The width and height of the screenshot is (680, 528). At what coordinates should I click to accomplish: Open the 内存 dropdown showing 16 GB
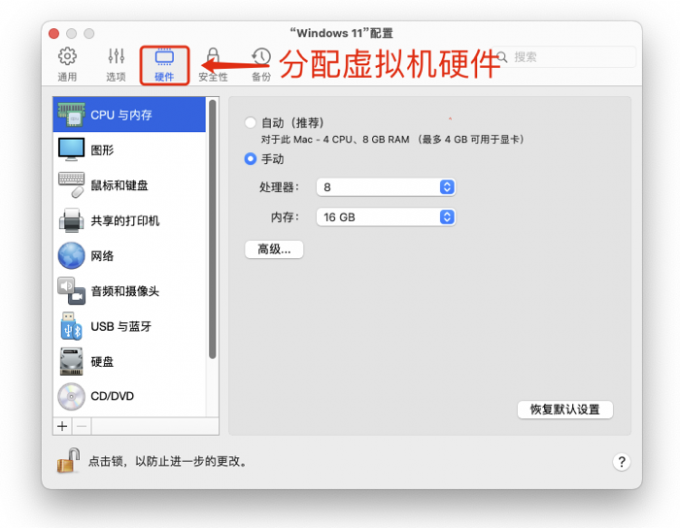click(x=386, y=217)
